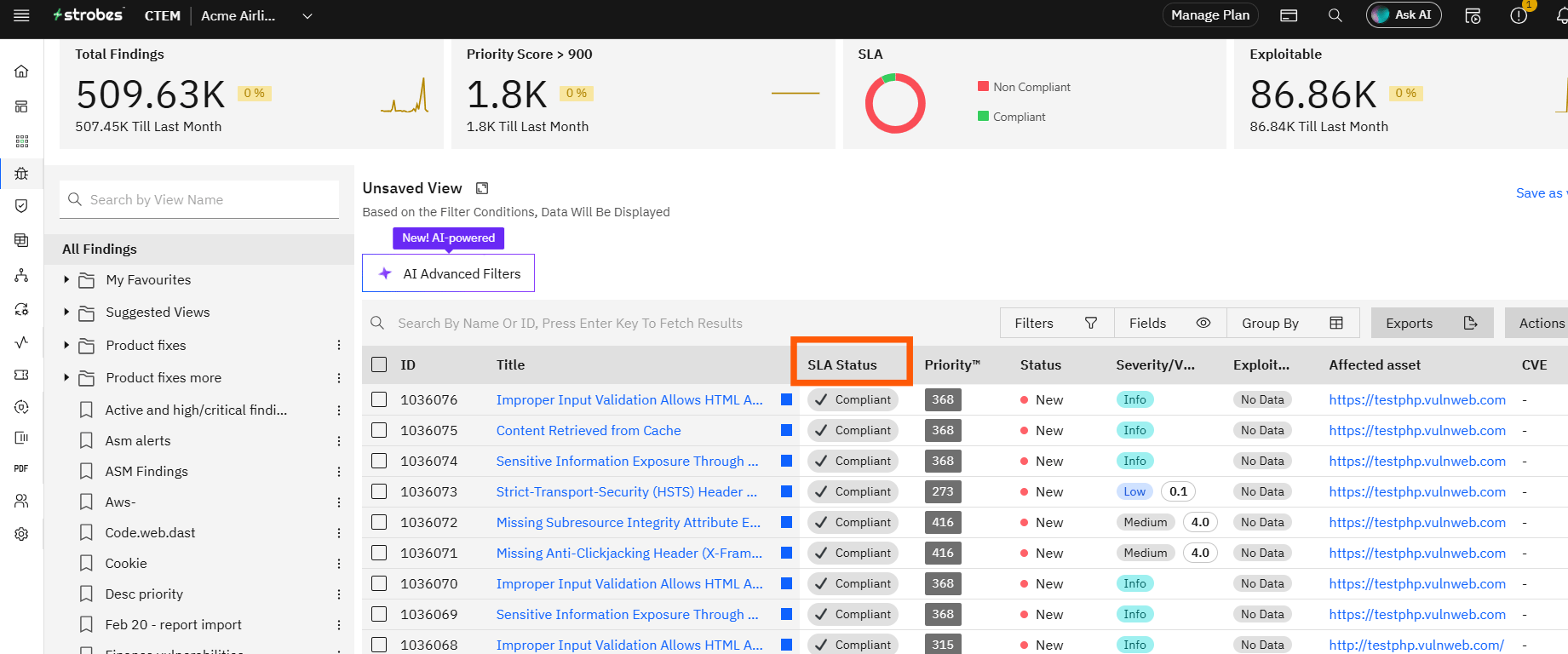This screenshot has height=654, width=1568.
Task: Open the alert info icon with badge
Action: click(x=1519, y=15)
